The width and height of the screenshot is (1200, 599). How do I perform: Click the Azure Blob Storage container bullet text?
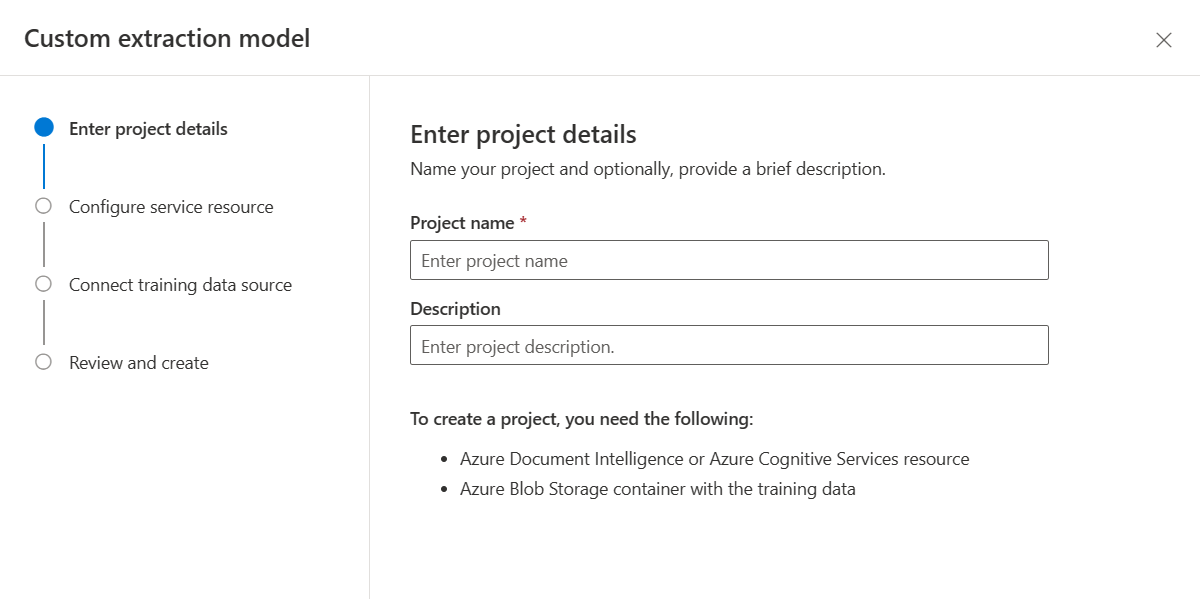coord(656,489)
